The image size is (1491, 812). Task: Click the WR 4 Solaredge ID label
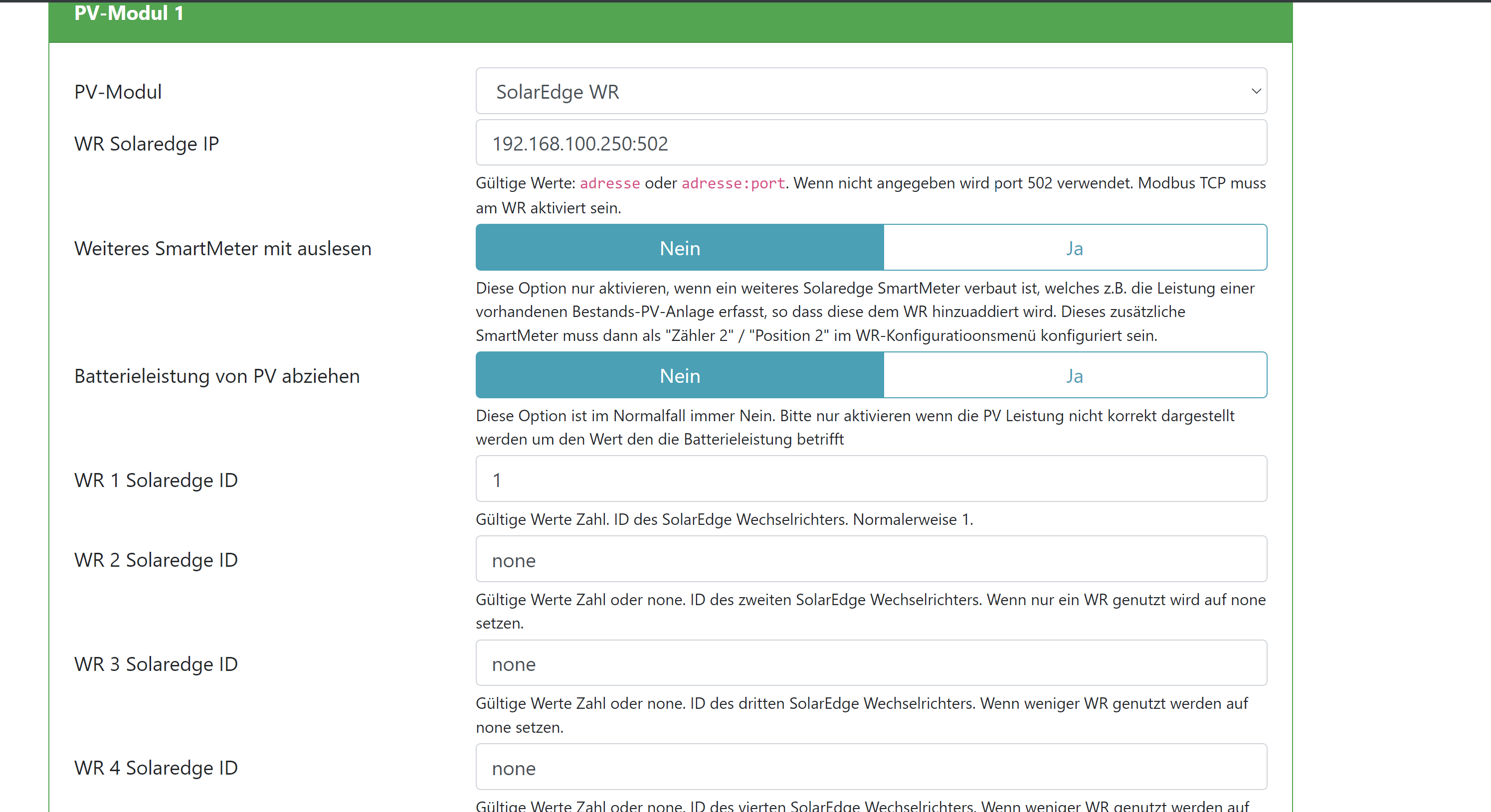coord(156,768)
